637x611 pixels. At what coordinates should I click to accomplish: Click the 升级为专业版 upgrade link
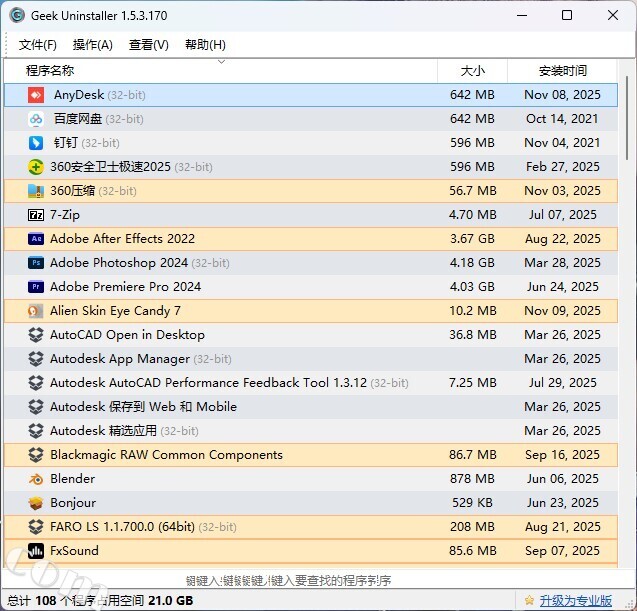pyautogui.click(x=575, y=601)
